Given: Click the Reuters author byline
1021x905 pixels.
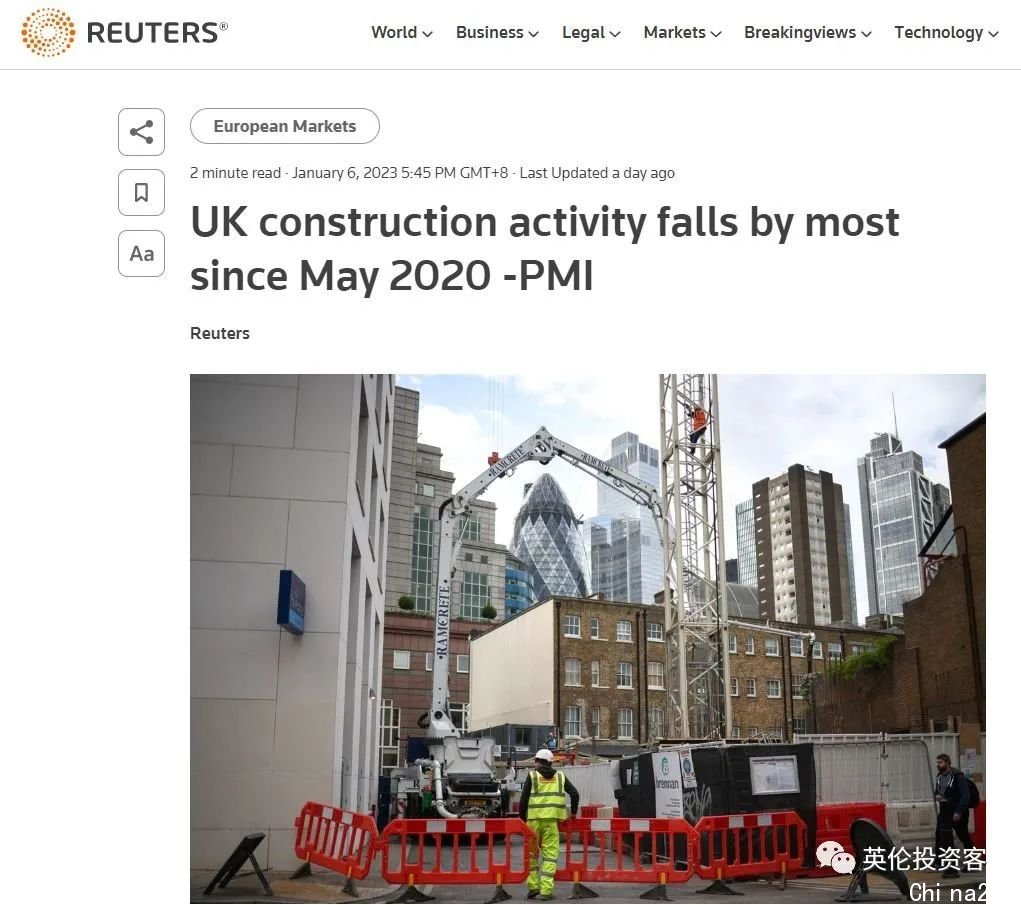Looking at the screenshot, I should click(x=220, y=333).
